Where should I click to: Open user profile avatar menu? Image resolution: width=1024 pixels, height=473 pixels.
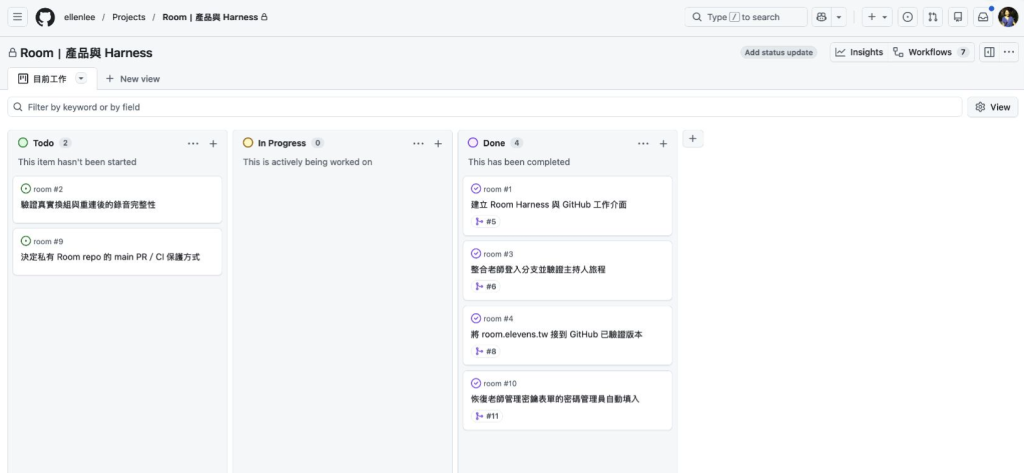[x=1008, y=17]
